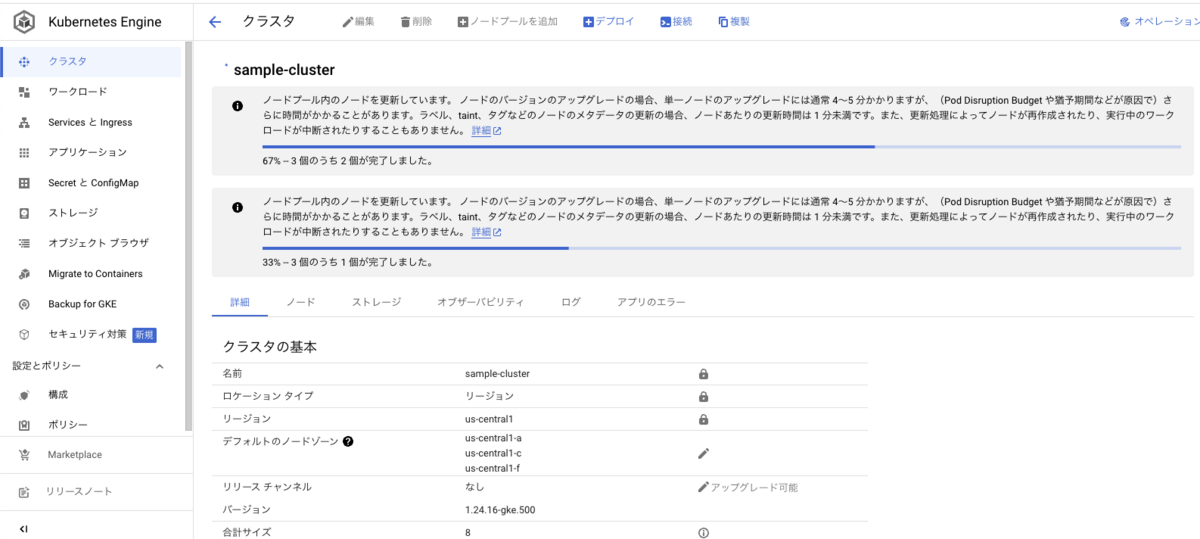Switch to the オブザーバビリティ tab
The height and width of the screenshot is (539, 1200).
coord(480,302)
